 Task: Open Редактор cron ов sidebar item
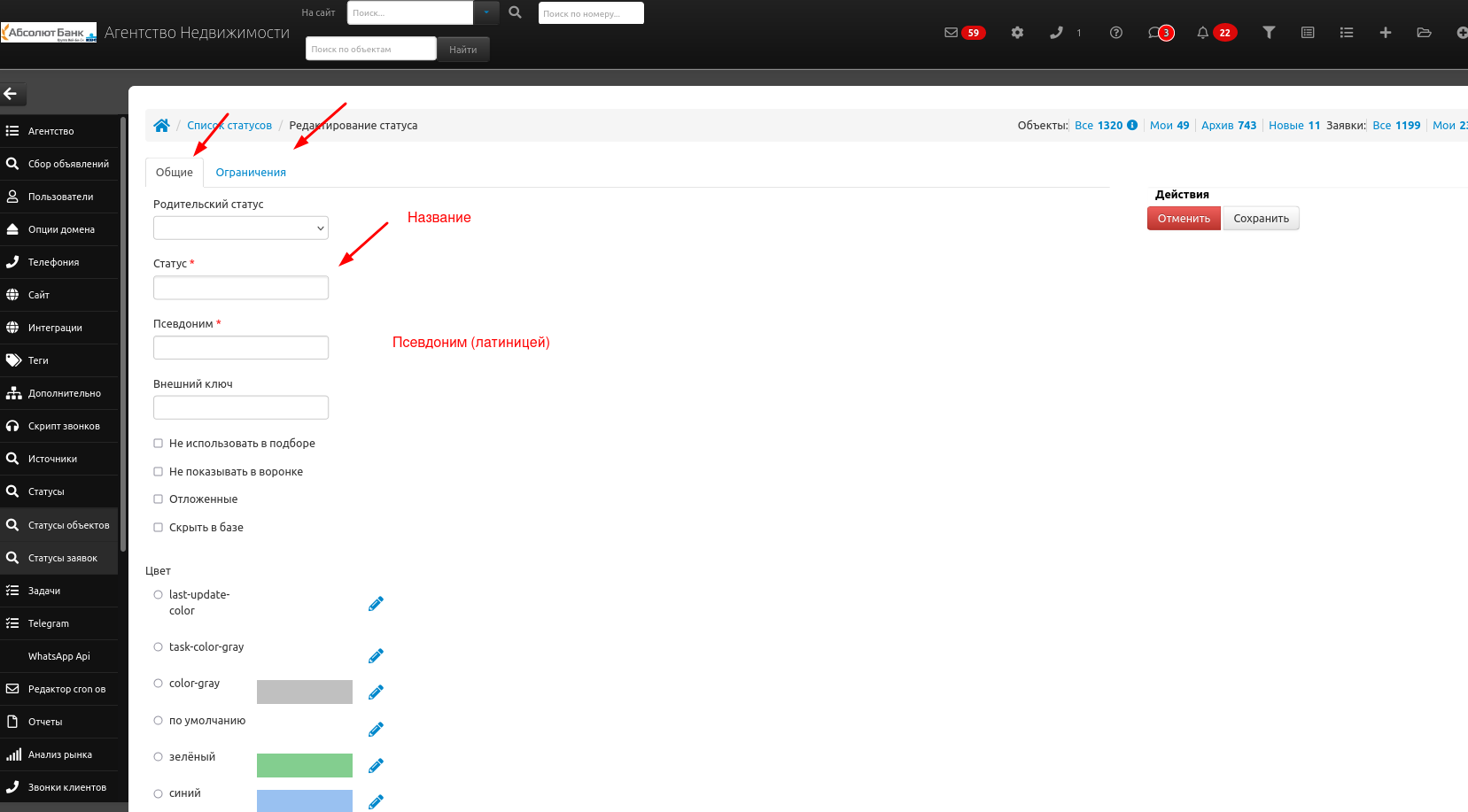(x=59, y=689)
